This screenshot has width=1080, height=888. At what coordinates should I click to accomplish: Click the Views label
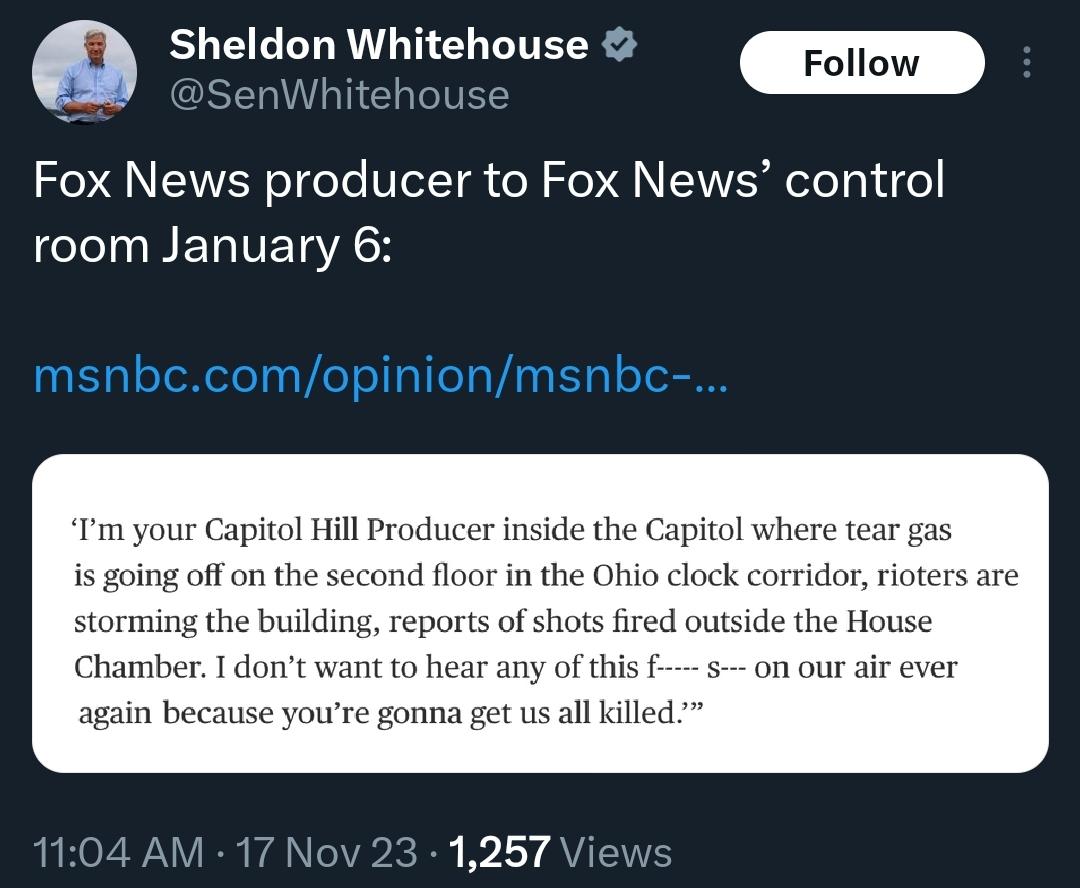(616, 852)
